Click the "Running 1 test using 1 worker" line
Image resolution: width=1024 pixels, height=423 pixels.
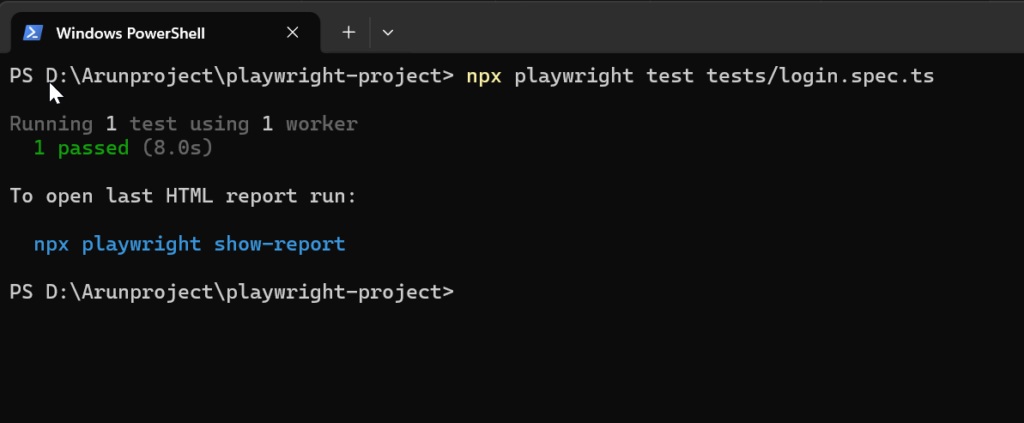click(x=183, y=124)
